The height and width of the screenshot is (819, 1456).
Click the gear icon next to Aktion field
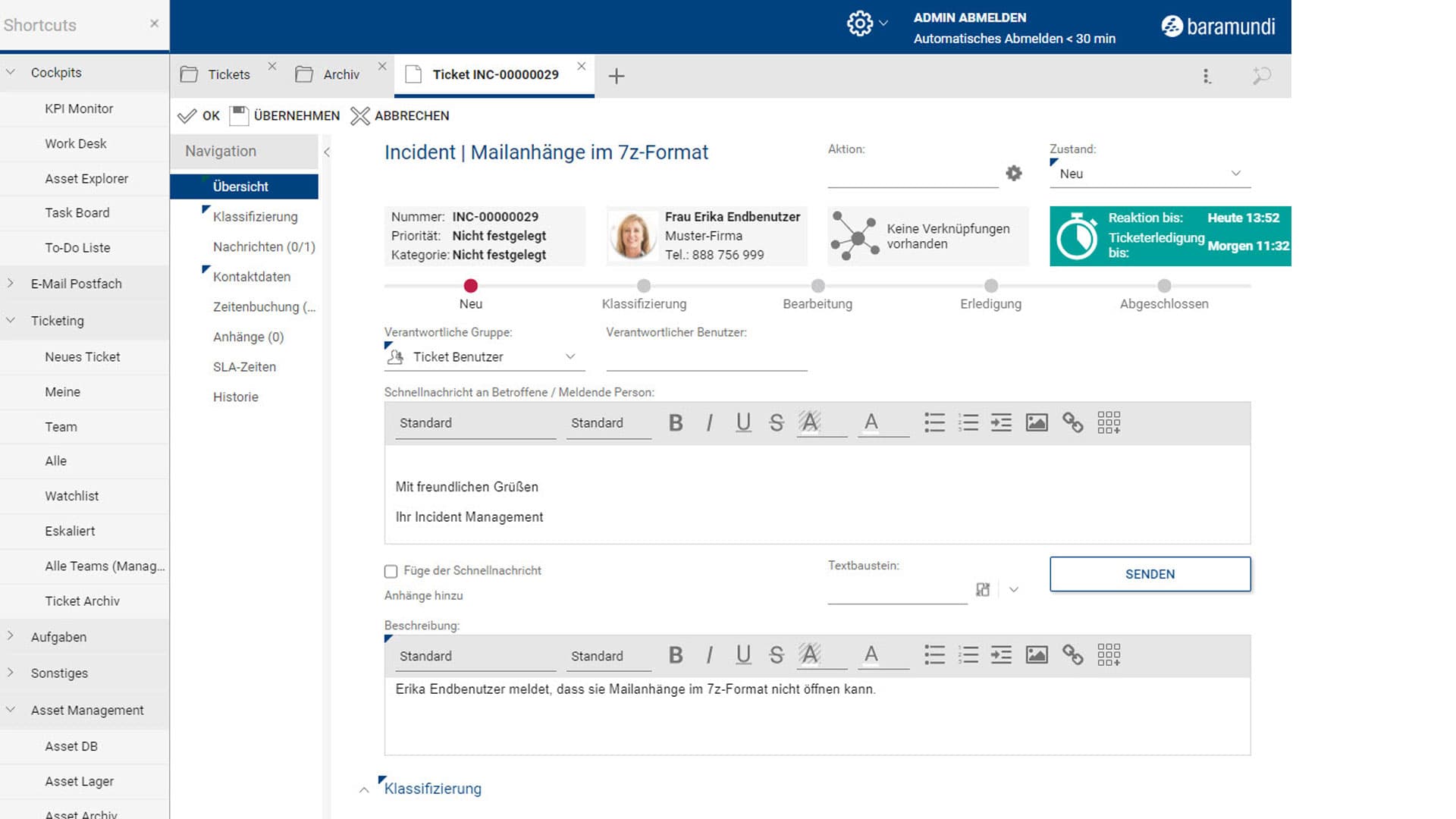[1014, 174]
